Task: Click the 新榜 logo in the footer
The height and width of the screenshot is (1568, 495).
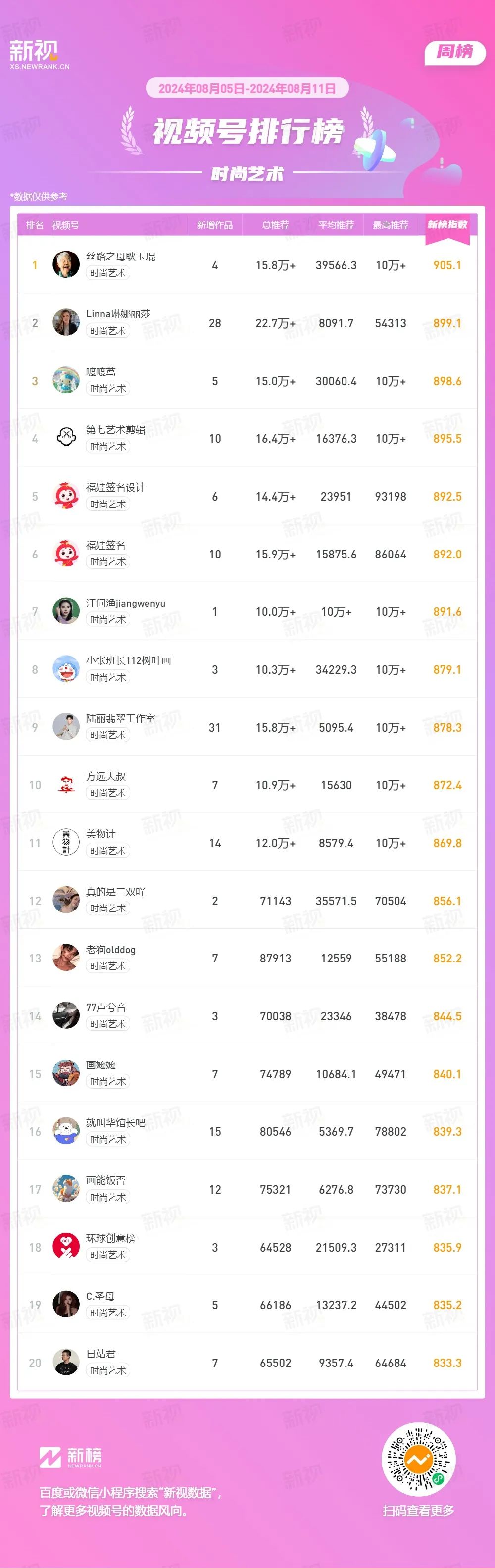Action: coord(71,1457)
